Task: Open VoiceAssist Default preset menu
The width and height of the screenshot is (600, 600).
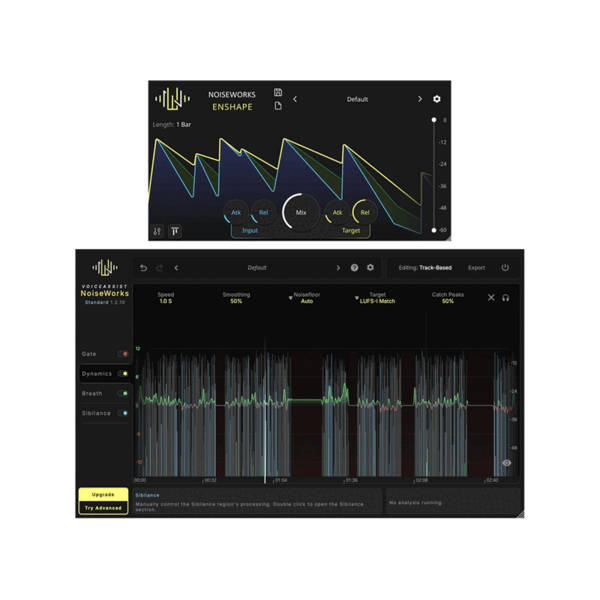Action: pyautogui.click(x=257, y=268)
